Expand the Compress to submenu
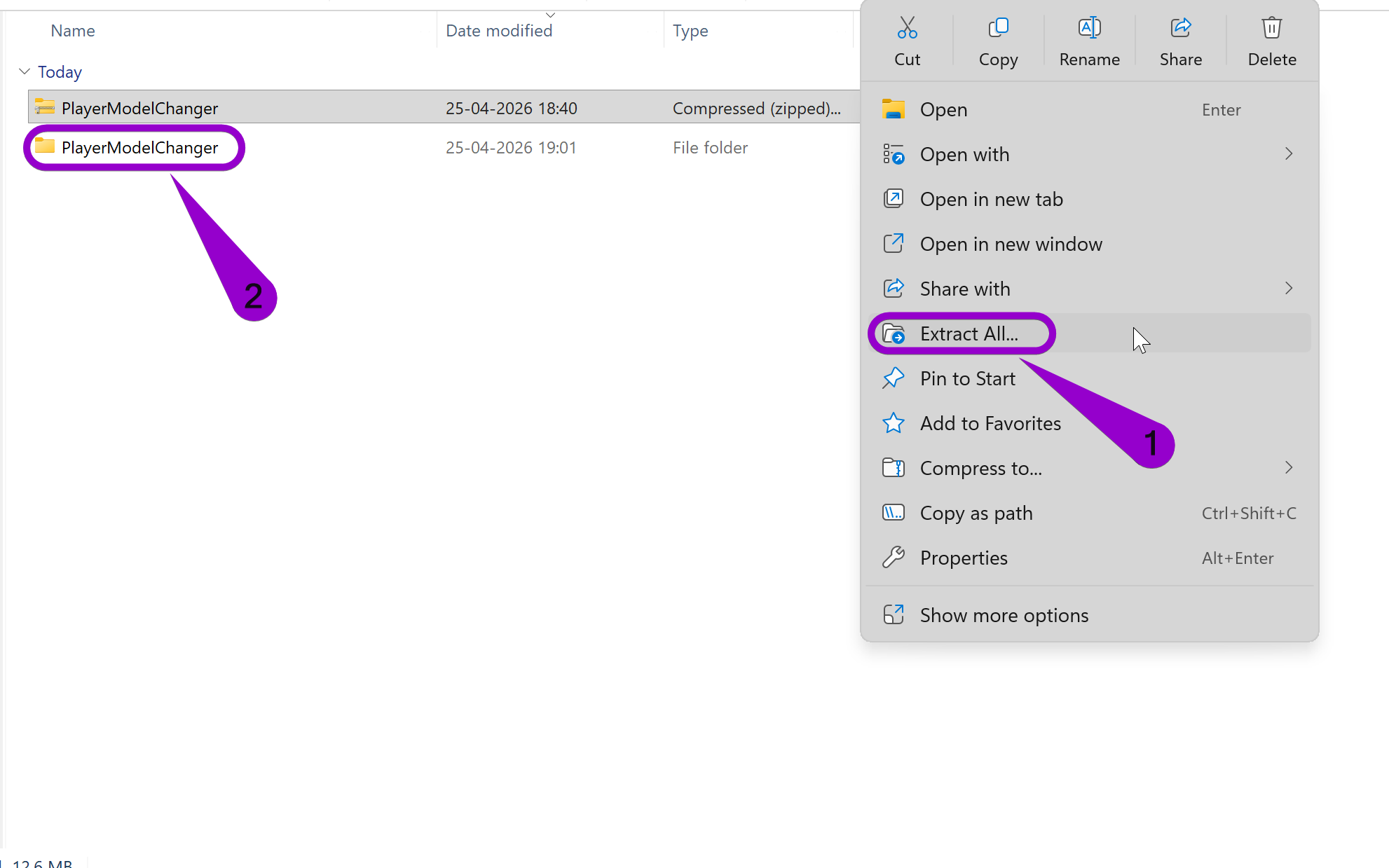Viewport: 1389px width, 868px height. pyautogui.click(x=1289, y=467)
